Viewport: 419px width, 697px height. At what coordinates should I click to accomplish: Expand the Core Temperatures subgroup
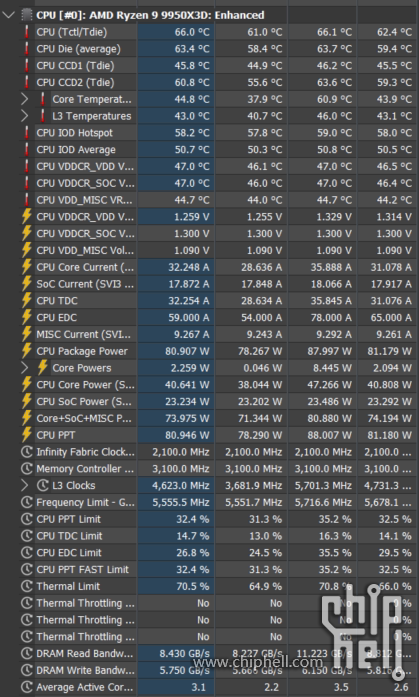coord(25,99)
